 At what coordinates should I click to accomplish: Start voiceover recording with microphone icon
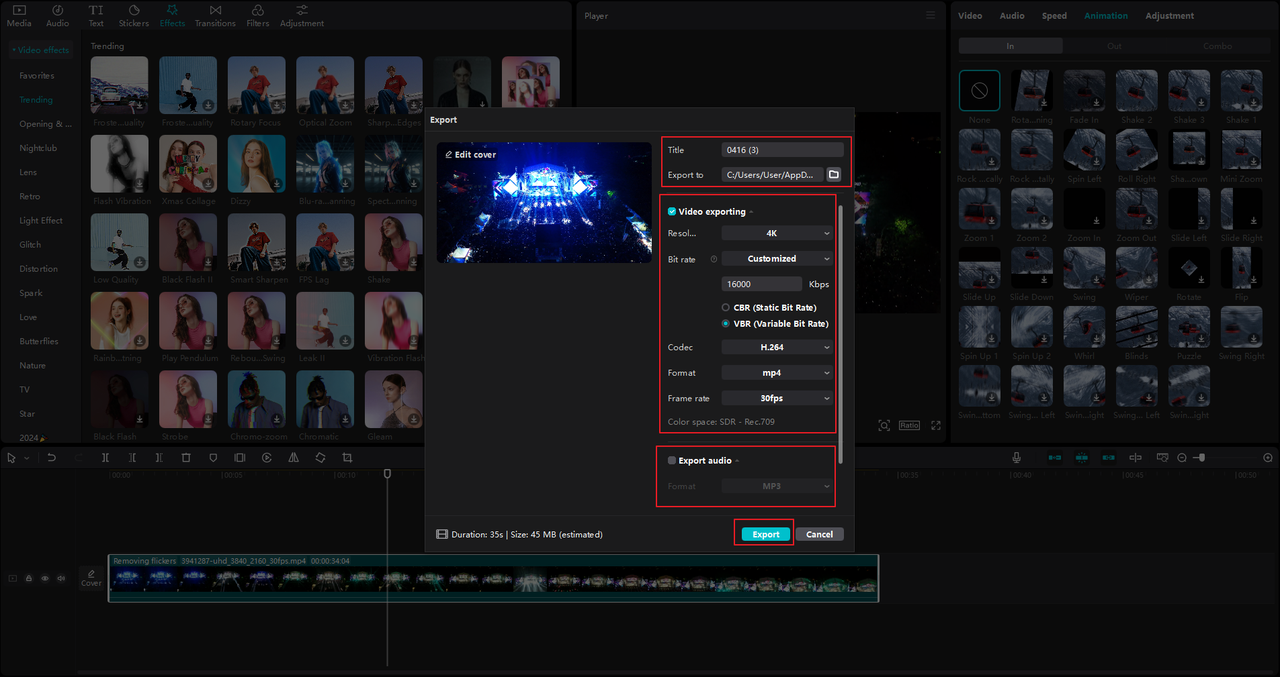click(x=1016, y=457)
